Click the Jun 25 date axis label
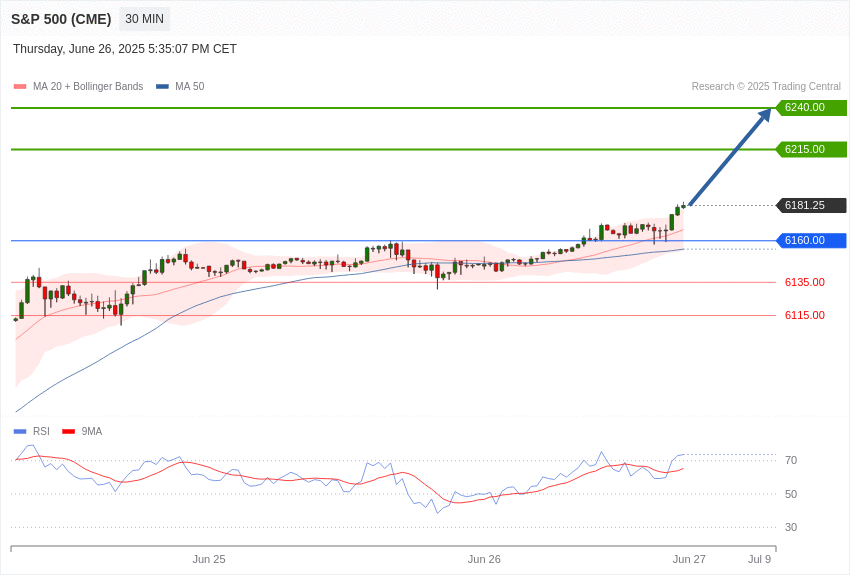The width and height of the screenshot is (850, 576). (x=209, y=559)
